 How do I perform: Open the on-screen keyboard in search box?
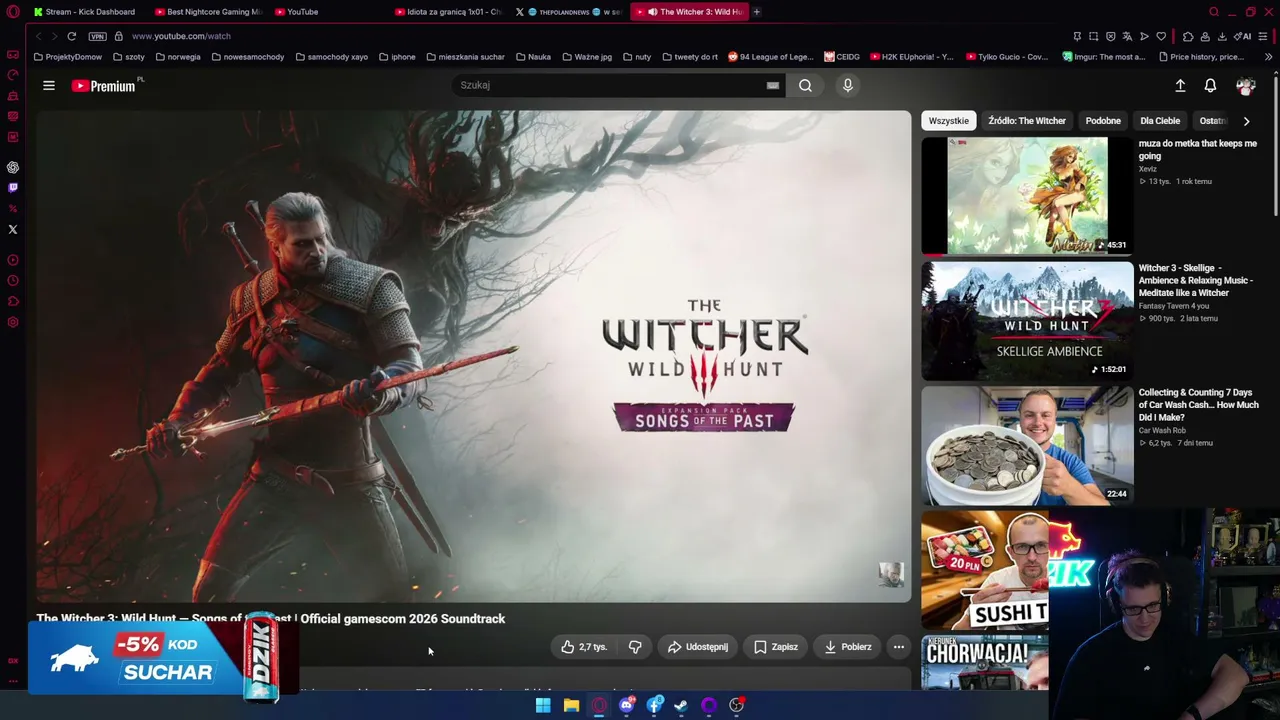pyautogui.click(x=773, y=86)
